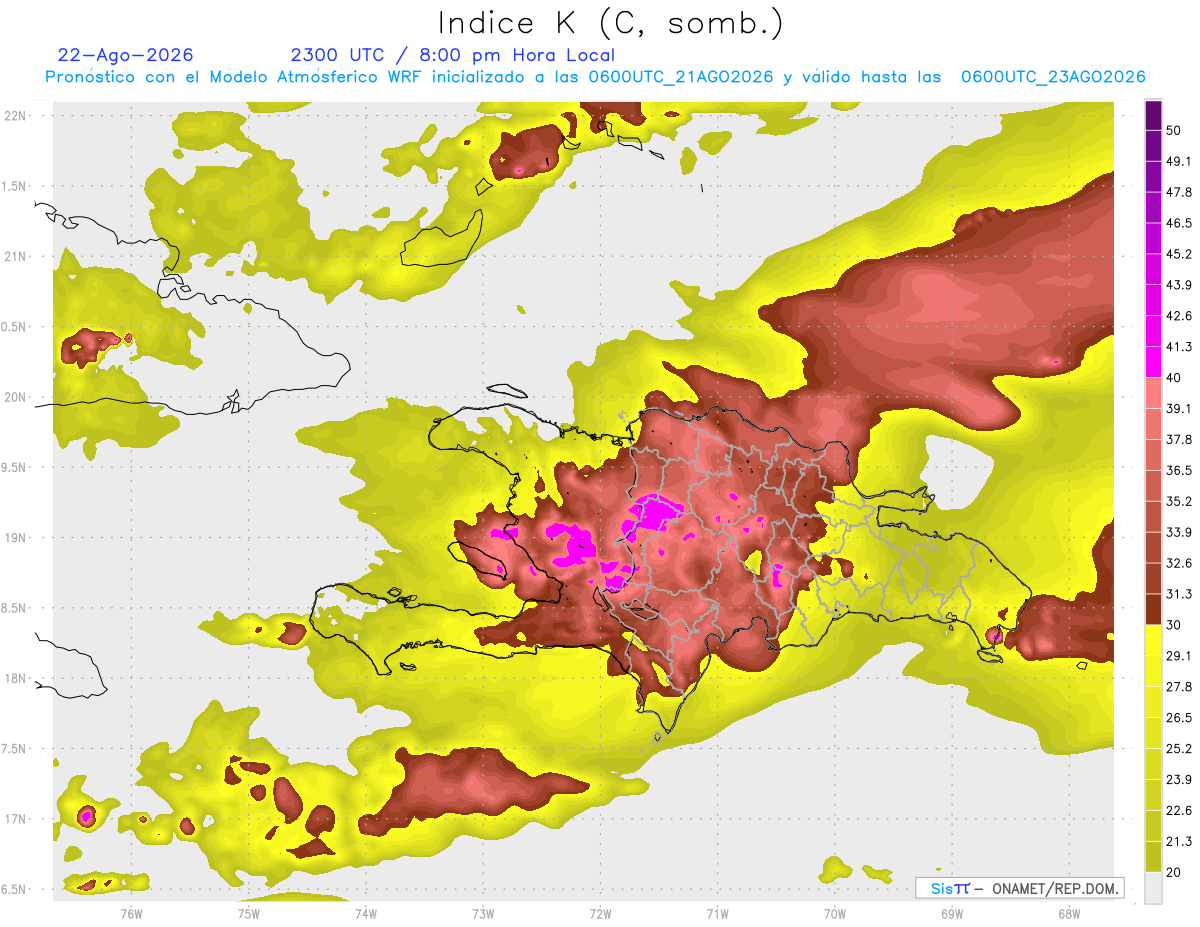Viewport: 1200px width, 927px height.
Task: Click the valid-until time '0600UTC_23AGO2026'
Action: pos(1053,77)
